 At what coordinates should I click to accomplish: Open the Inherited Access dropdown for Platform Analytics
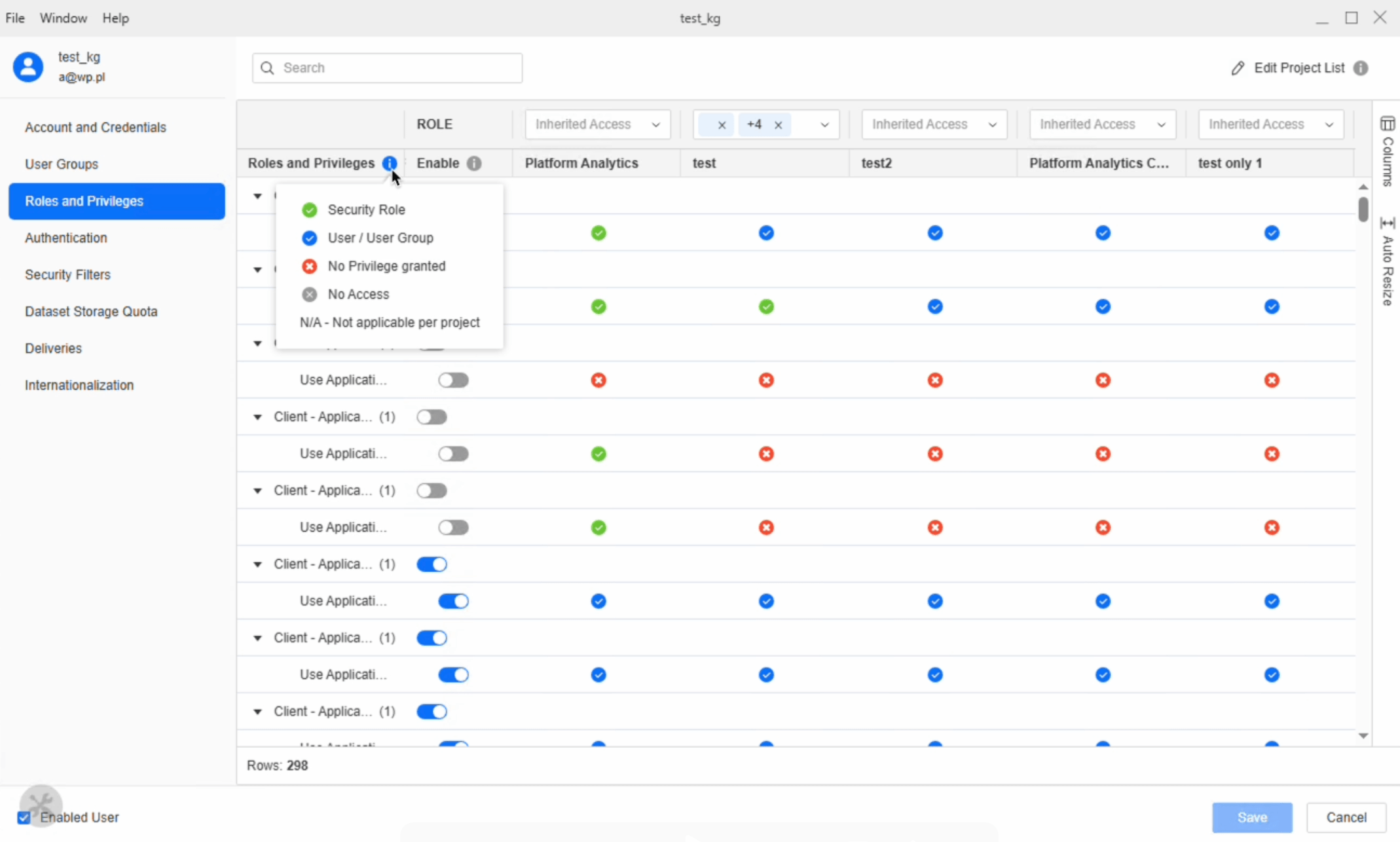[x=597, y=124]
